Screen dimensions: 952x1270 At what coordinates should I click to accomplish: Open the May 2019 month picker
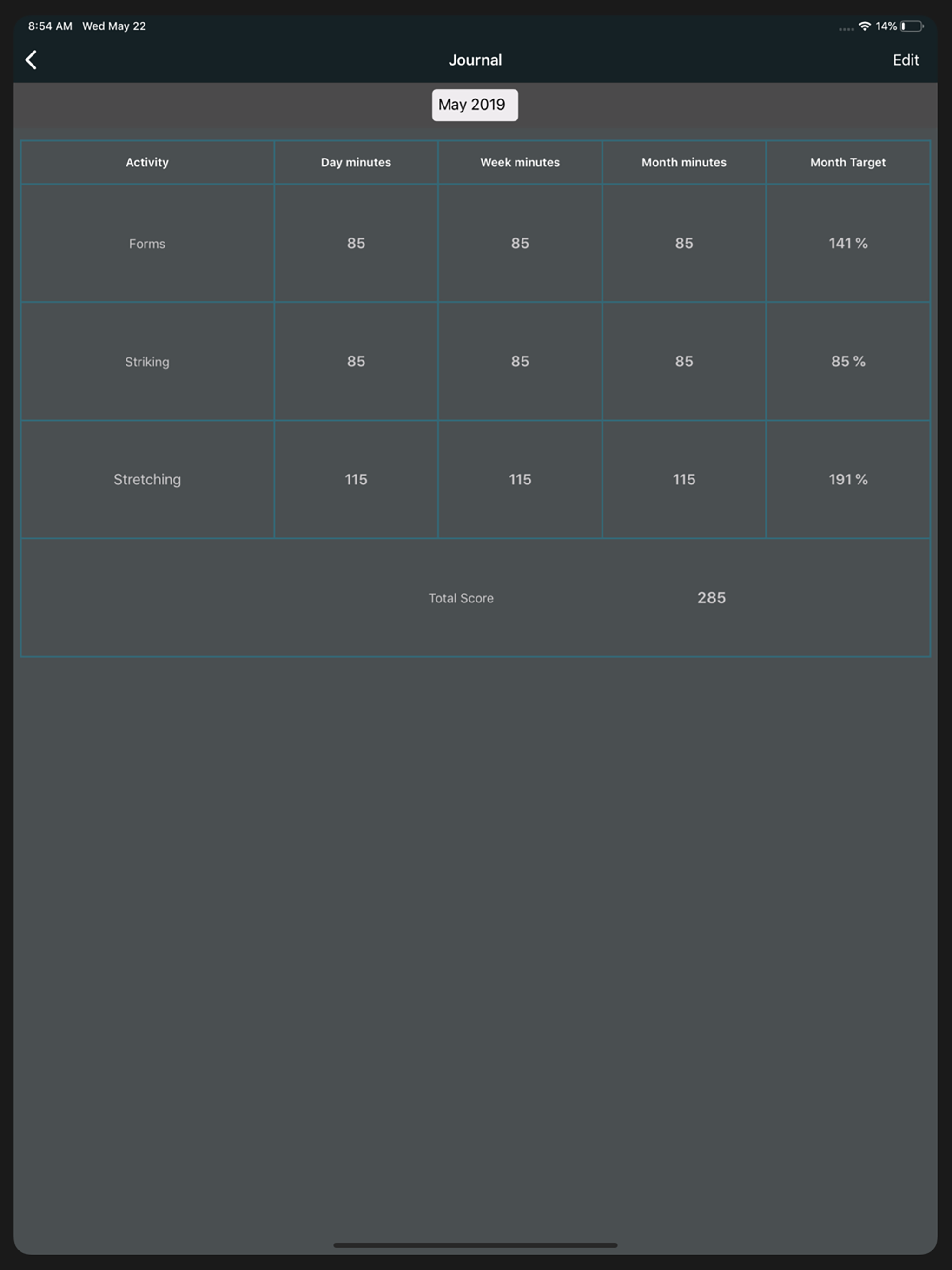pos(475,105)
